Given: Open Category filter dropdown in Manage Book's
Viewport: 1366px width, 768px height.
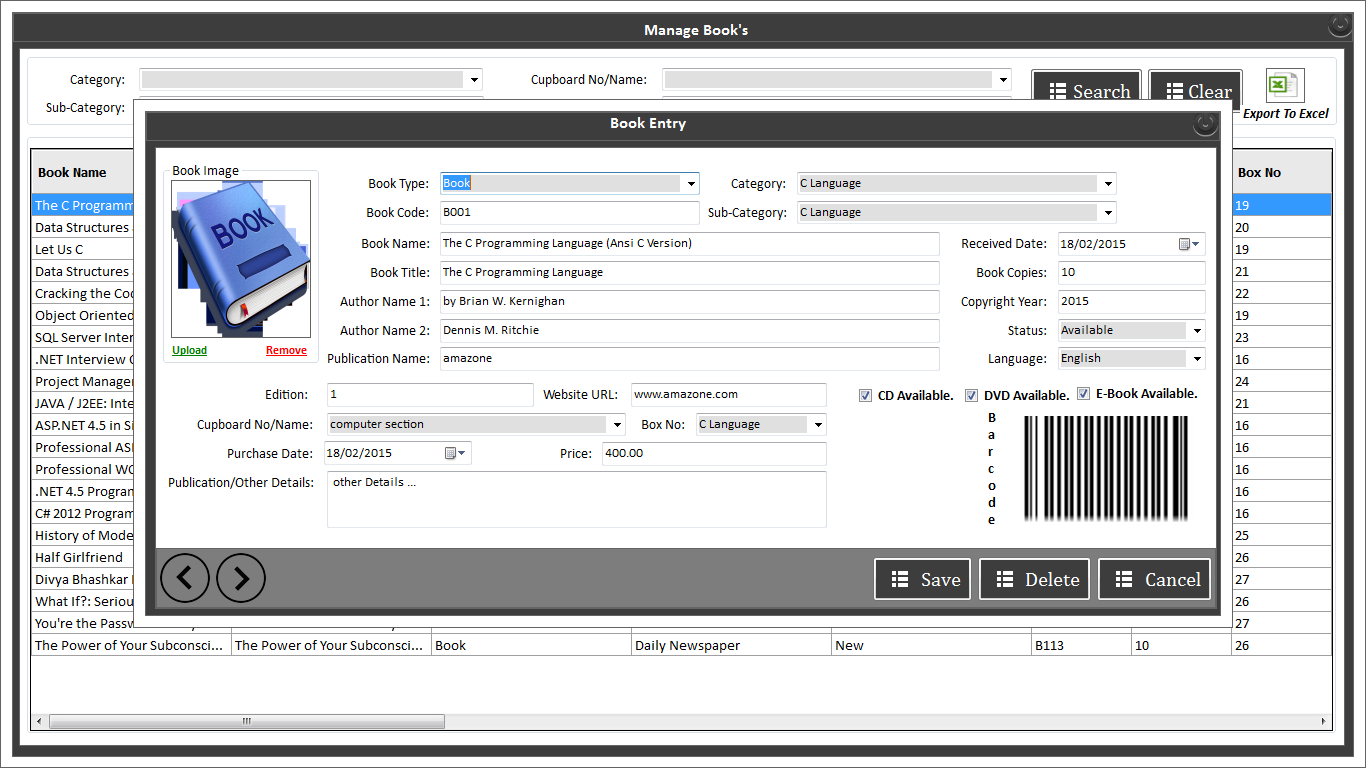Looking at the screenshot, I should [x=474, y=80].
